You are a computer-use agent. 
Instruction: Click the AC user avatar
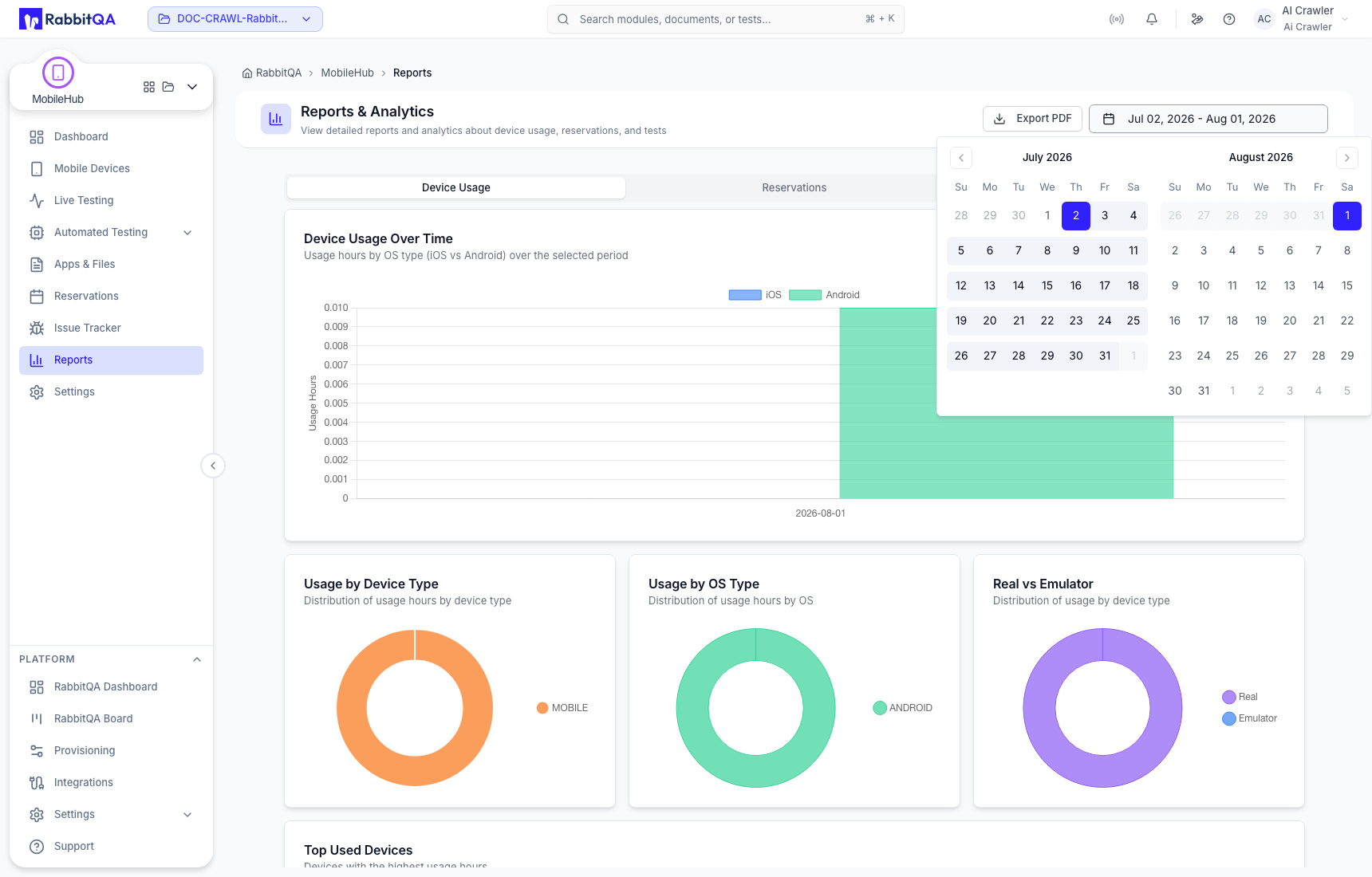tap(1264, 19)
